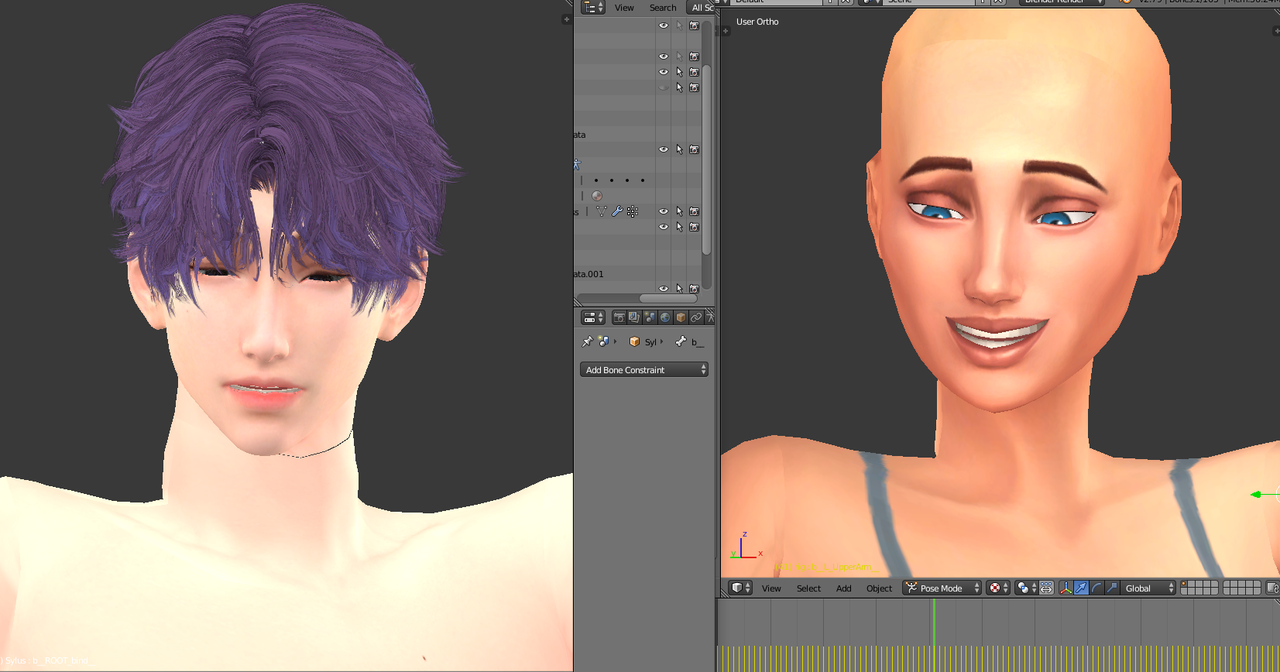Open the Constraints chain-link properties tab
This screenshot has height=672, width=1280.
(696, 317)
